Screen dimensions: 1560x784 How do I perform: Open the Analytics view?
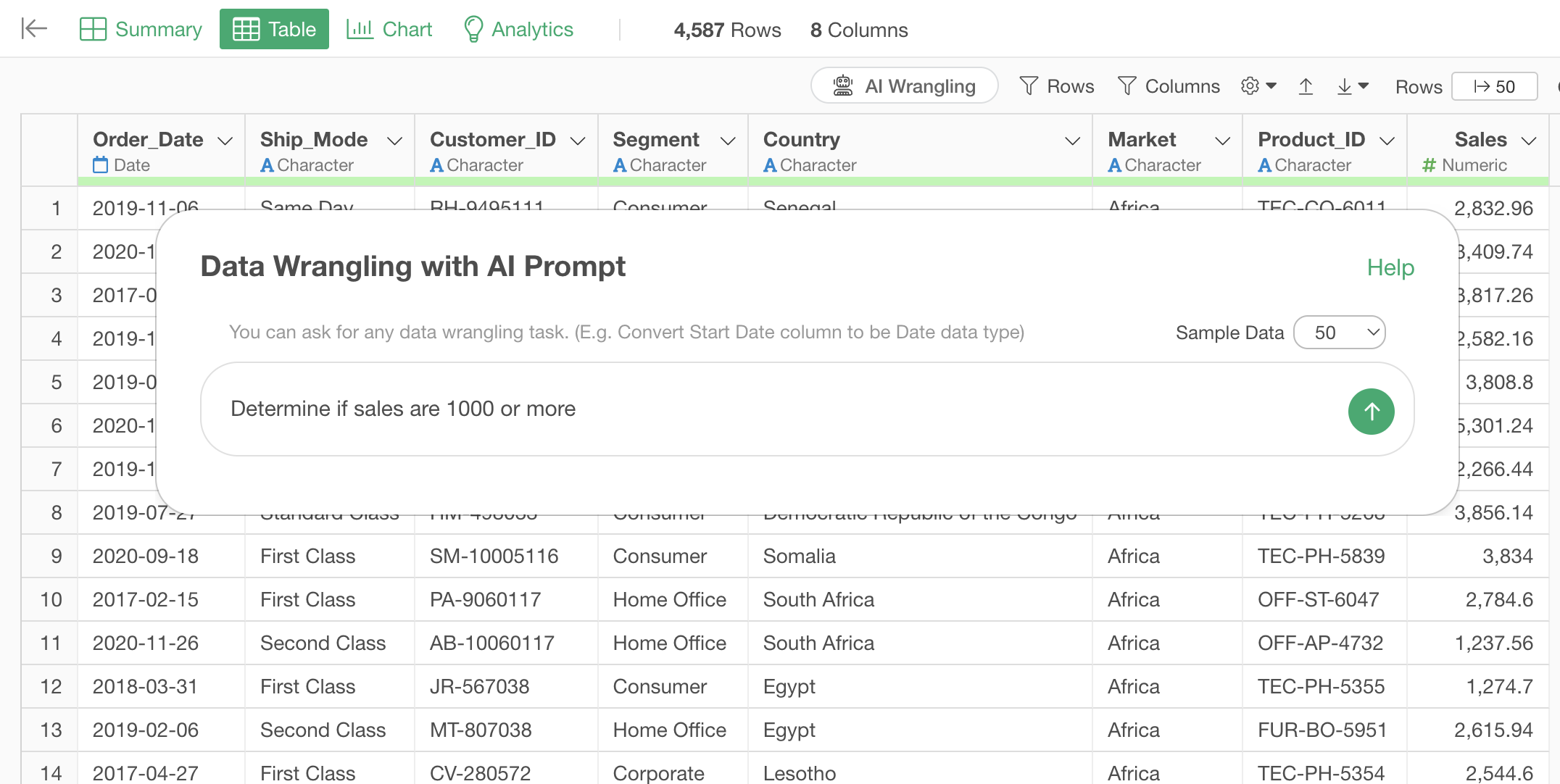click(518, 29)
